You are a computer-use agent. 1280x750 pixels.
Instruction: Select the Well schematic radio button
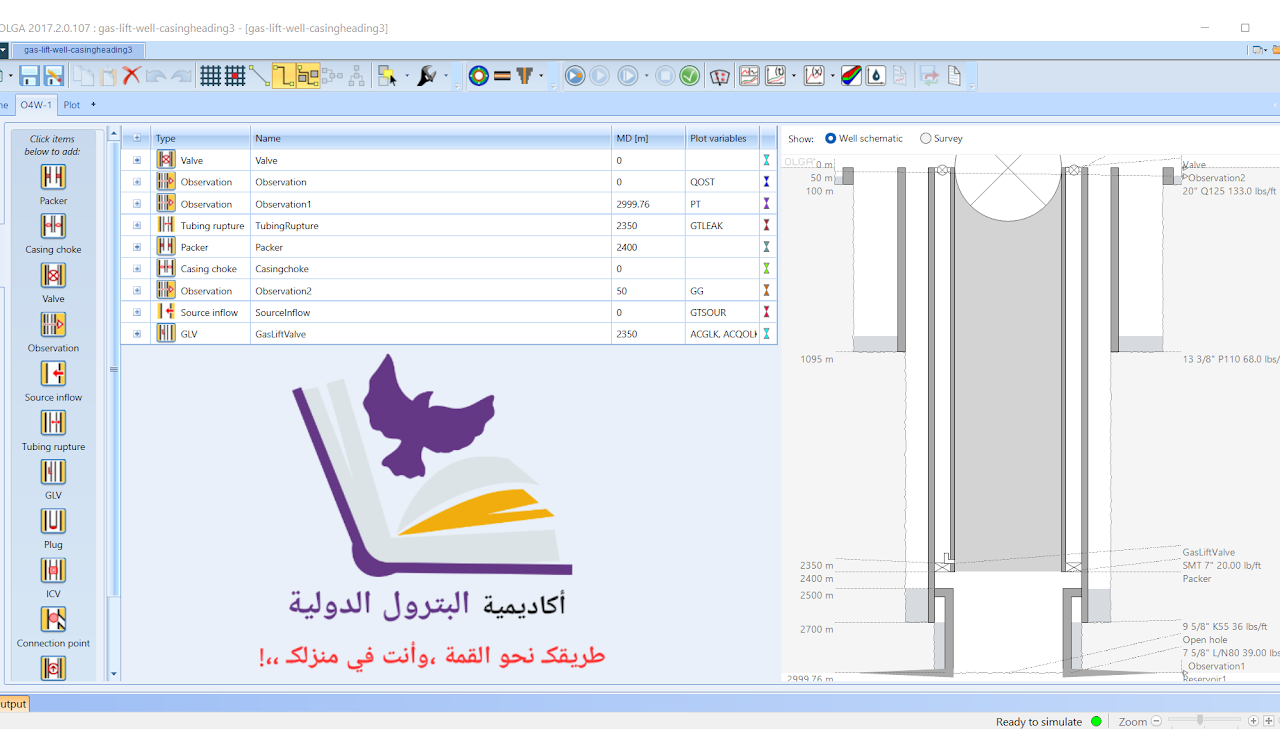[831, 139]
